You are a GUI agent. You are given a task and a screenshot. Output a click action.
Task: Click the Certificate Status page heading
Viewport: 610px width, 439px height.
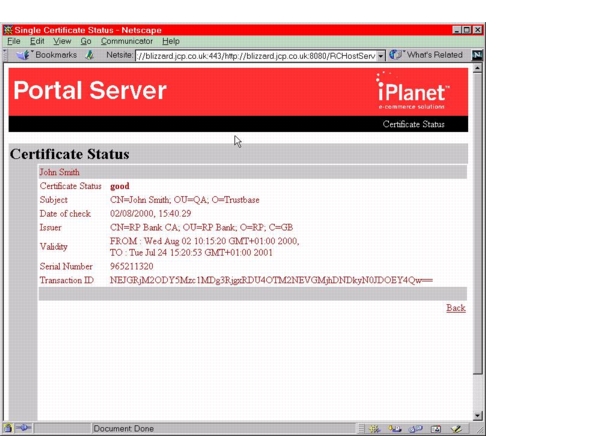point(70,154)
